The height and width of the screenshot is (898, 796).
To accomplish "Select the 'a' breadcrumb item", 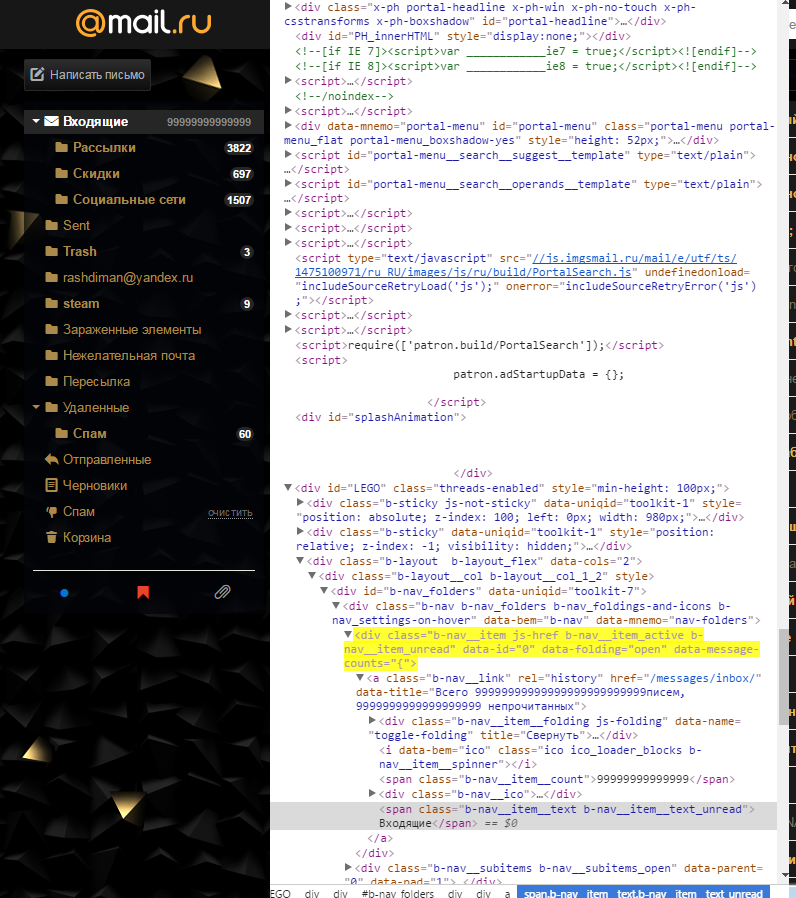I will (x=507, y=893).
